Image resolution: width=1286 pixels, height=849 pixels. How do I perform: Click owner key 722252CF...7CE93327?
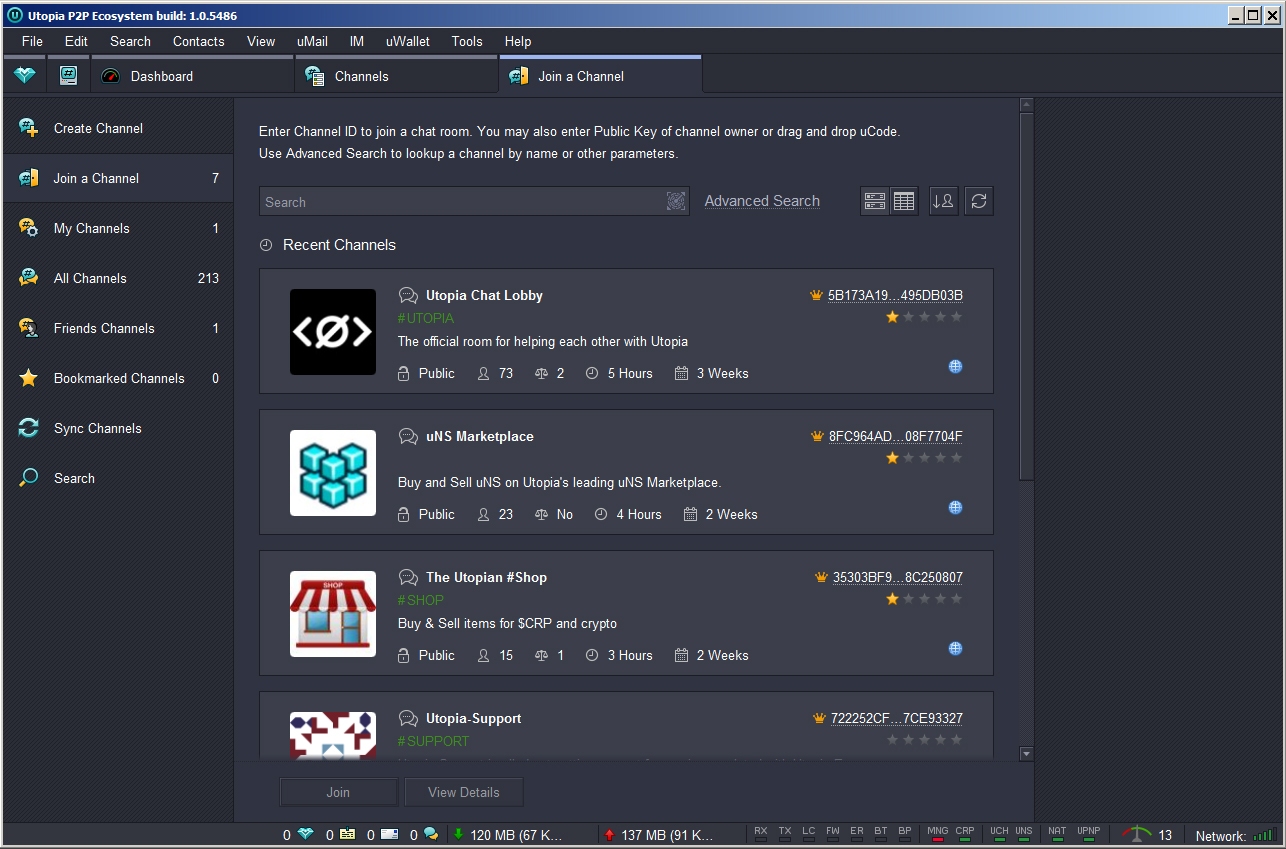[x=897, y=718]
